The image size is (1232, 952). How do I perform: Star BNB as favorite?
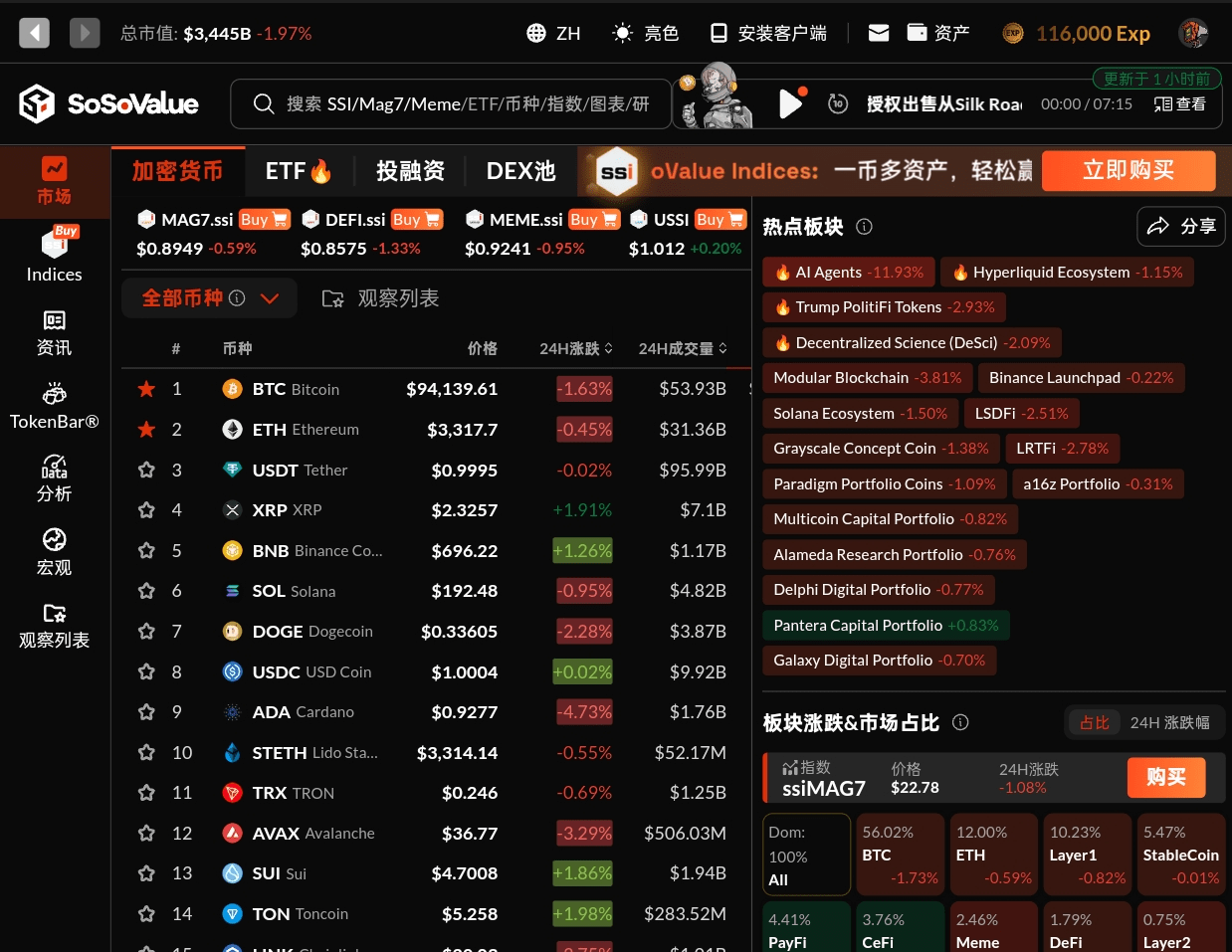146,550
